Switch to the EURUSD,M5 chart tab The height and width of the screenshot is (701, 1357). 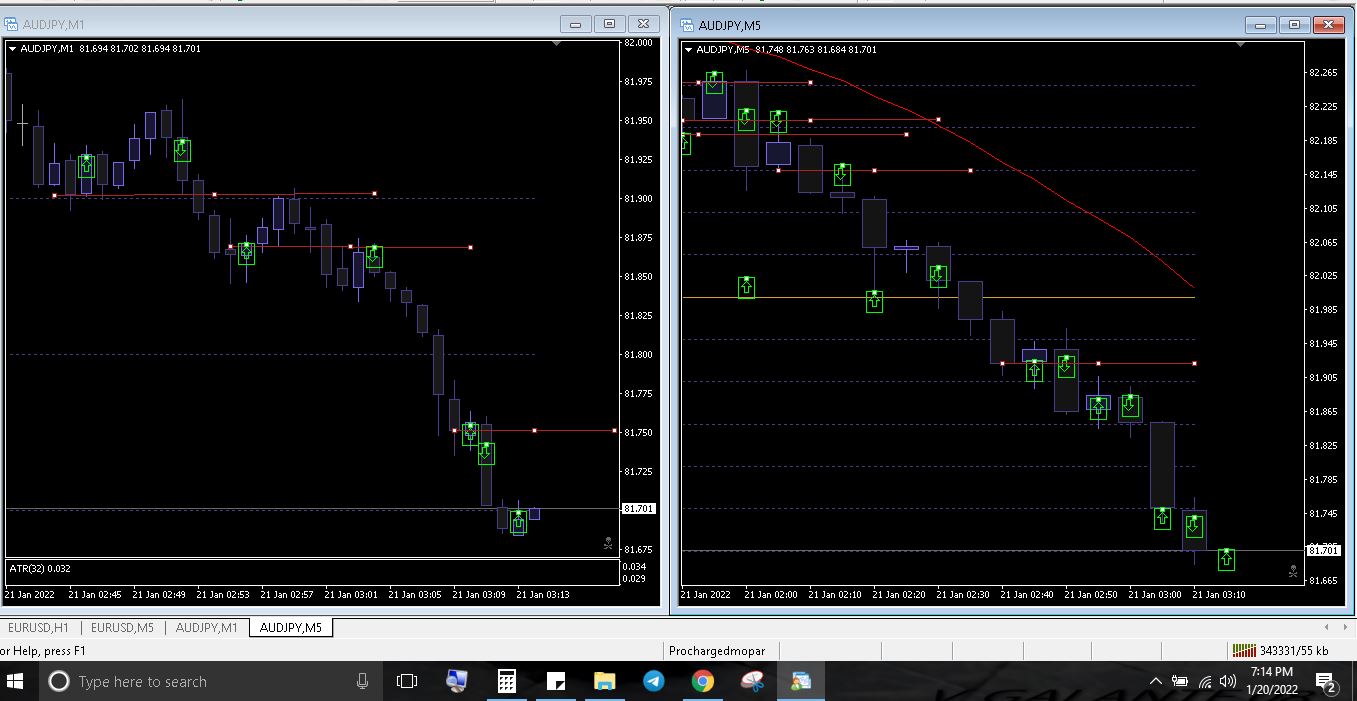pos(122,627)
